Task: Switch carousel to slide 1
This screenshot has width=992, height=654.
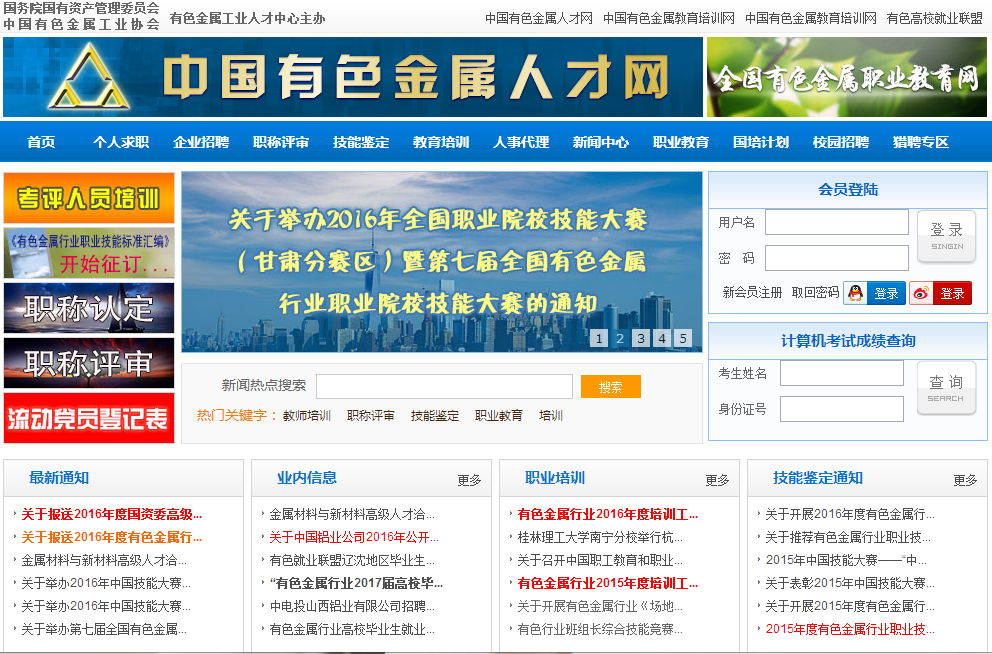Action: point(598,338)
